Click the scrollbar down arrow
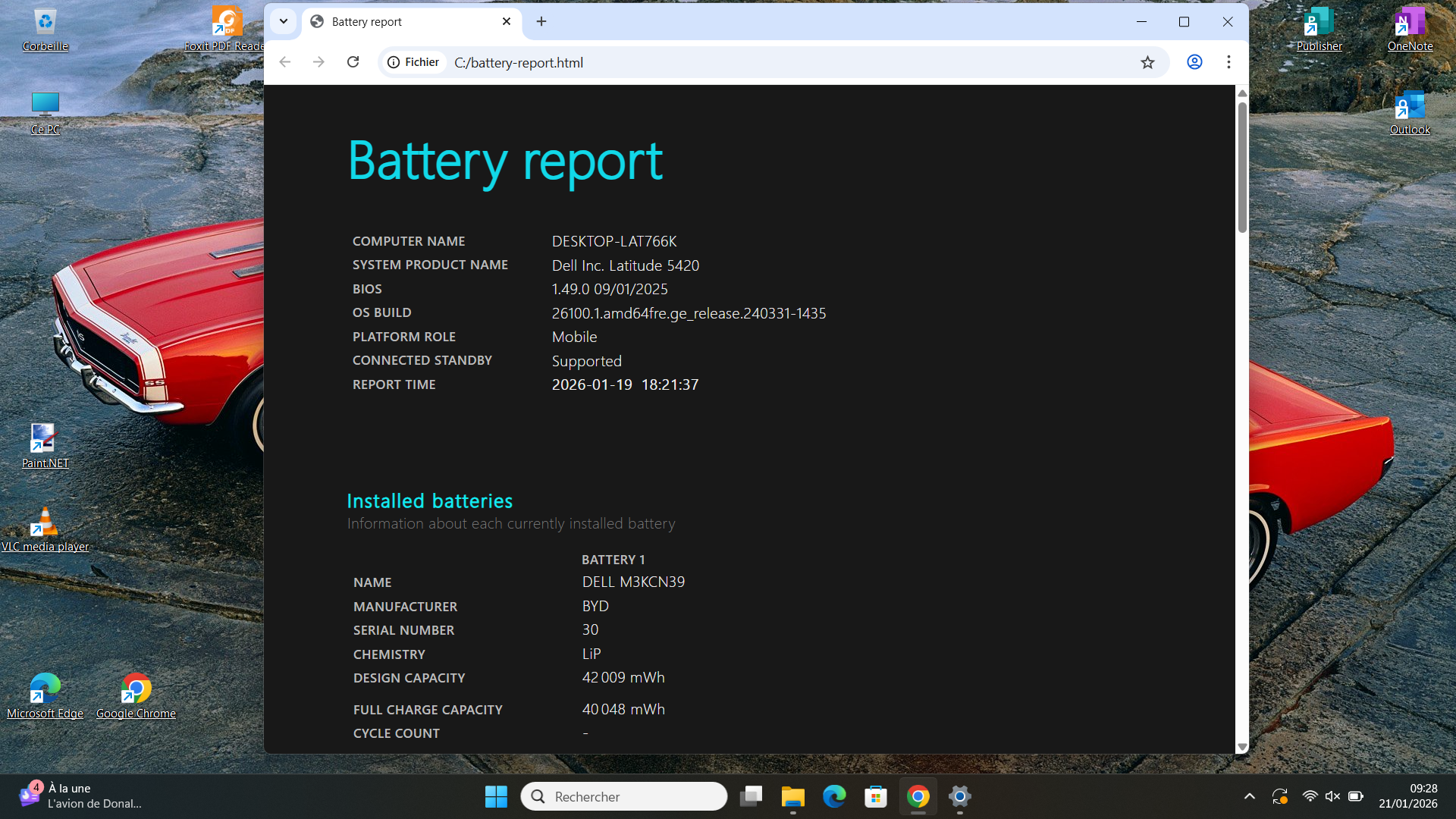1456x819 pixels. pyautogui.click(x=1242, y=747)
